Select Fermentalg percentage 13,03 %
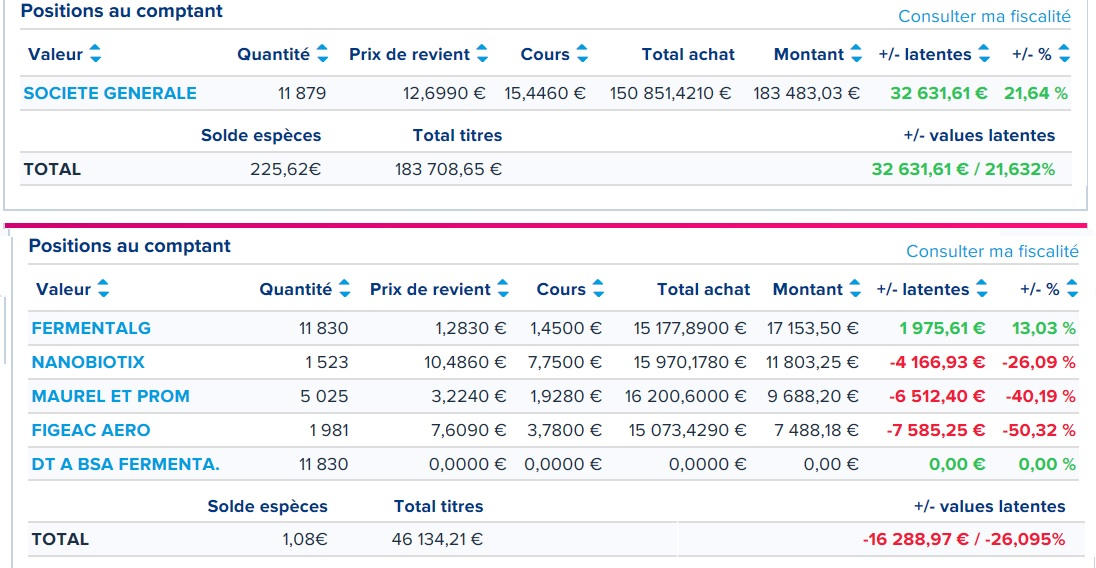The width and height of the screenshot is (1096, 568). [x=1044, y=328]
